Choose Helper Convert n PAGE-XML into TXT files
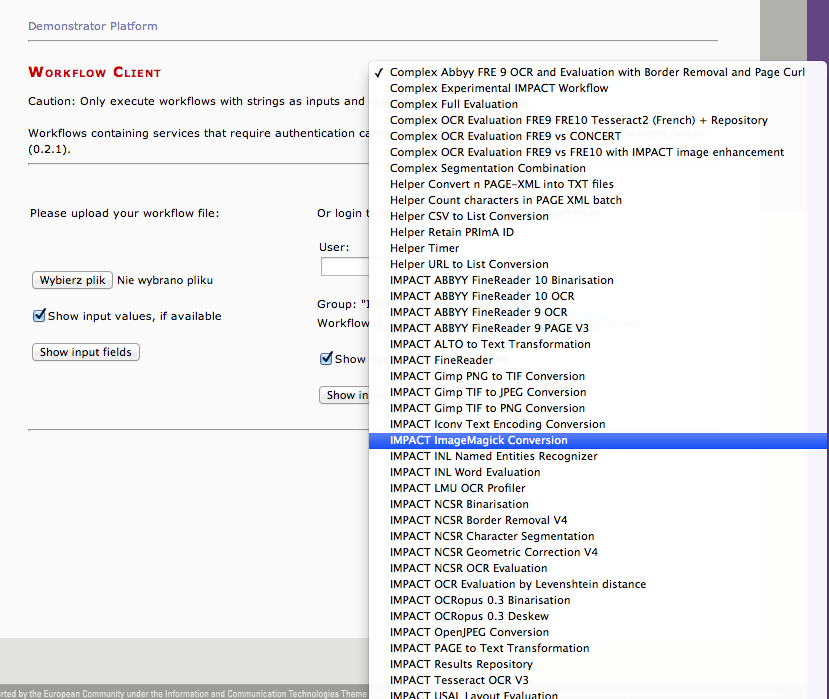This screenshot has height=699, width=829. (x=597, y=184)
